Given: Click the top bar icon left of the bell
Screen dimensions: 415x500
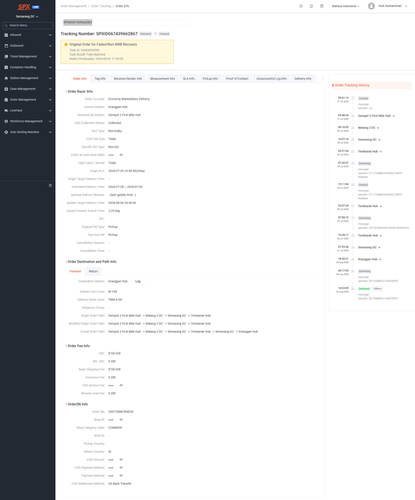Looking at the screenshot, I should tap(301, 6).
